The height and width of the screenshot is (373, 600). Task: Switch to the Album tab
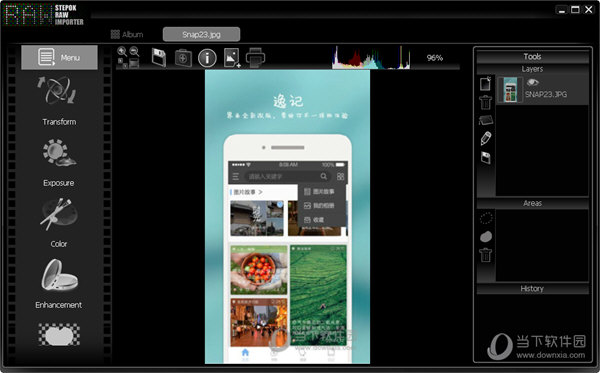point(127,34)
